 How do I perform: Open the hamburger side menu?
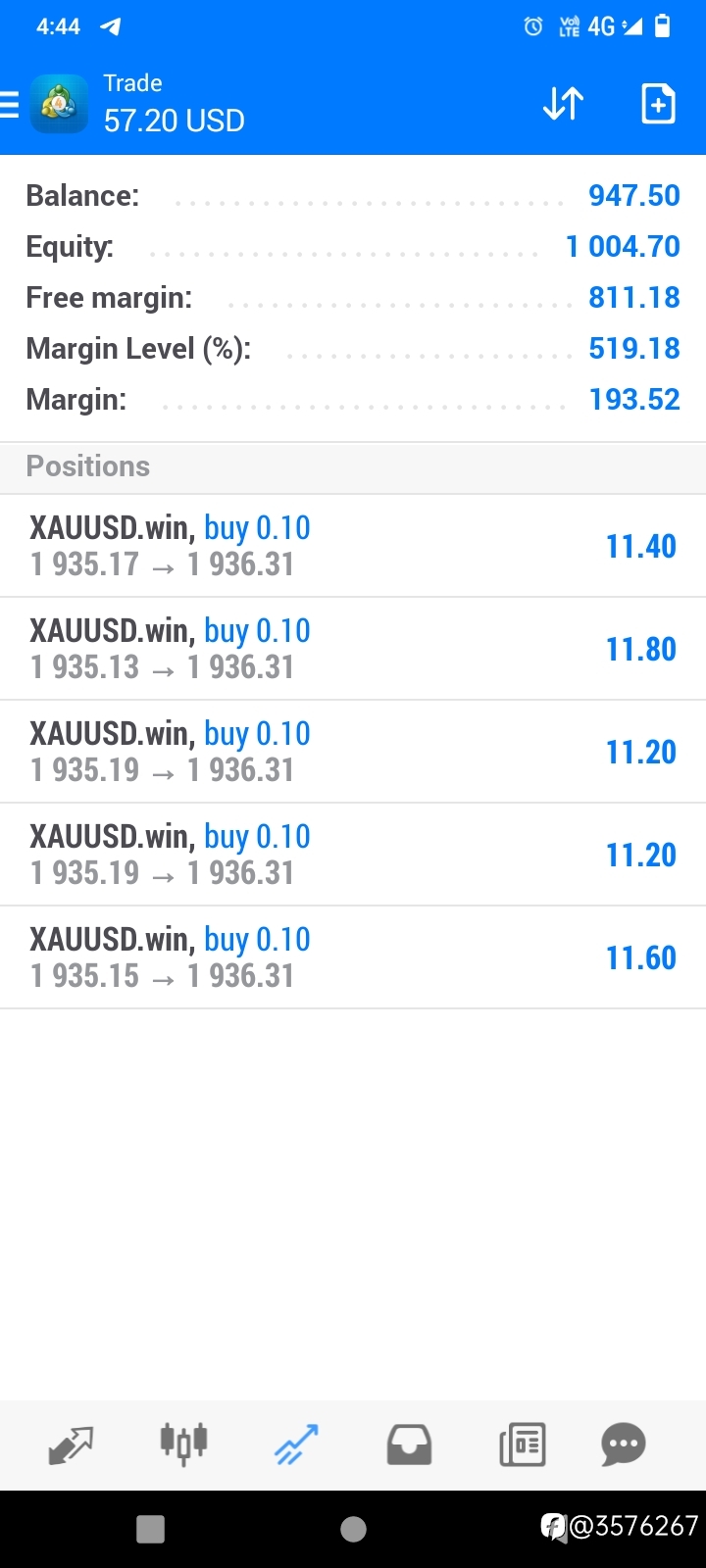tap(9, 104)
